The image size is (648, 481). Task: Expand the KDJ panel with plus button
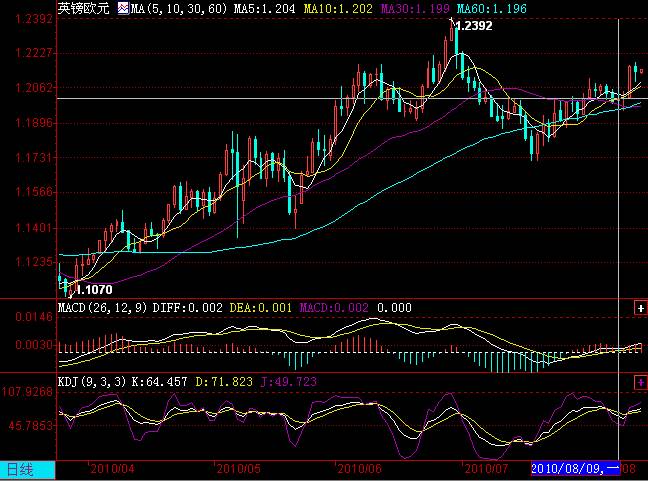[640, 382]
